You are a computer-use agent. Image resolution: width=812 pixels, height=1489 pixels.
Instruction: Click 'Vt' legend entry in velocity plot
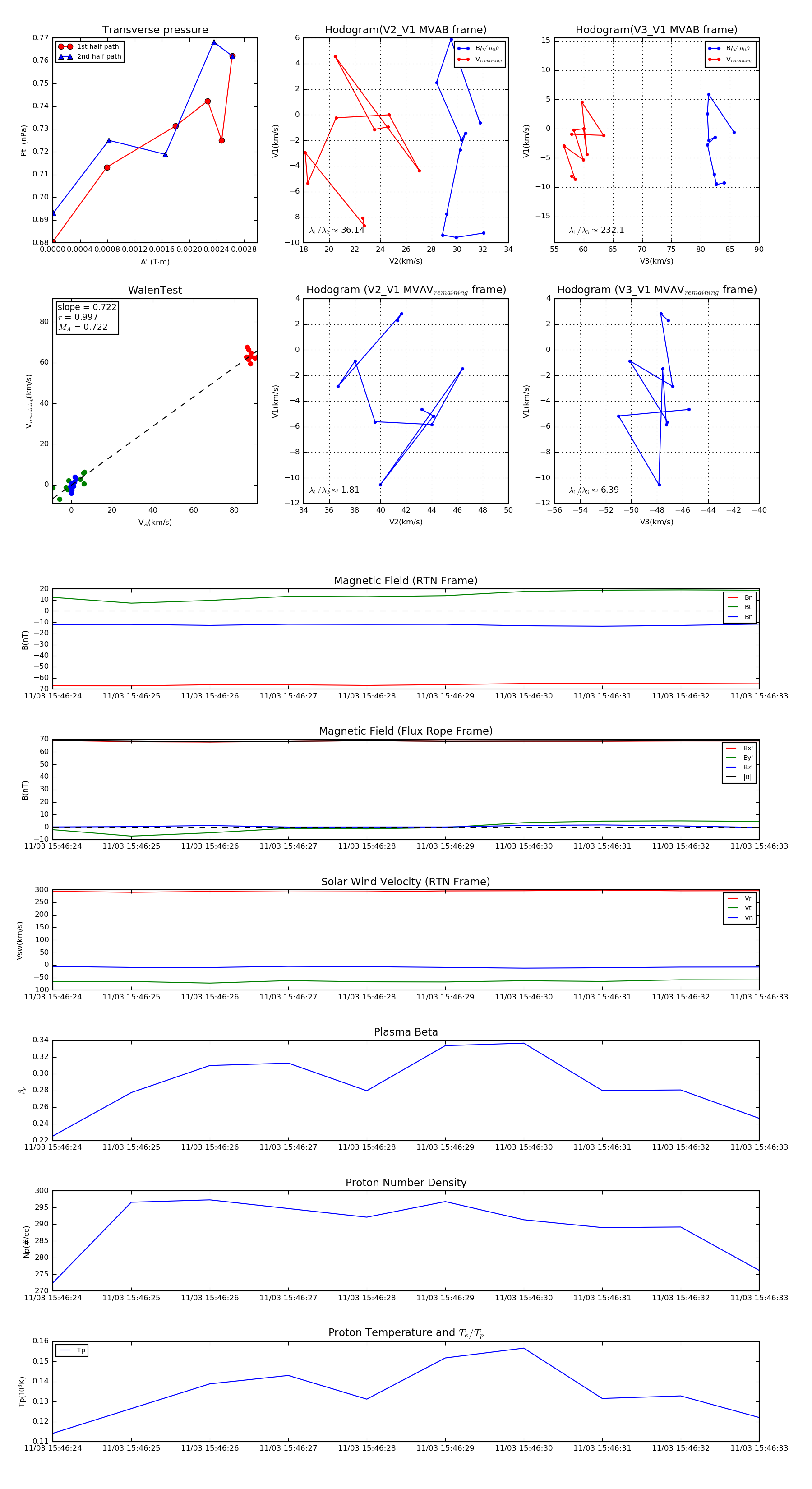740,908
